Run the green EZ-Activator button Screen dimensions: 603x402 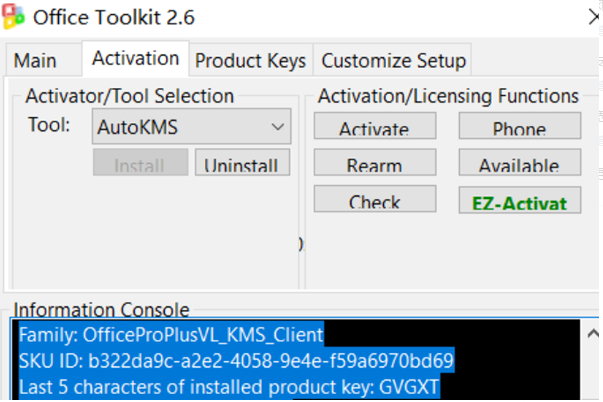tap(519, 201)
